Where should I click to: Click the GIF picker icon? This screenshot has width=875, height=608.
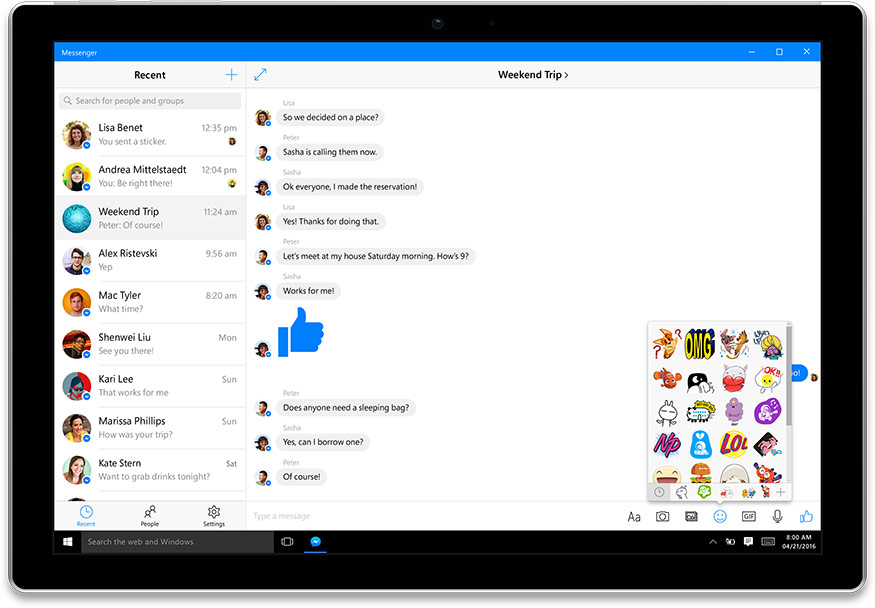748,516
